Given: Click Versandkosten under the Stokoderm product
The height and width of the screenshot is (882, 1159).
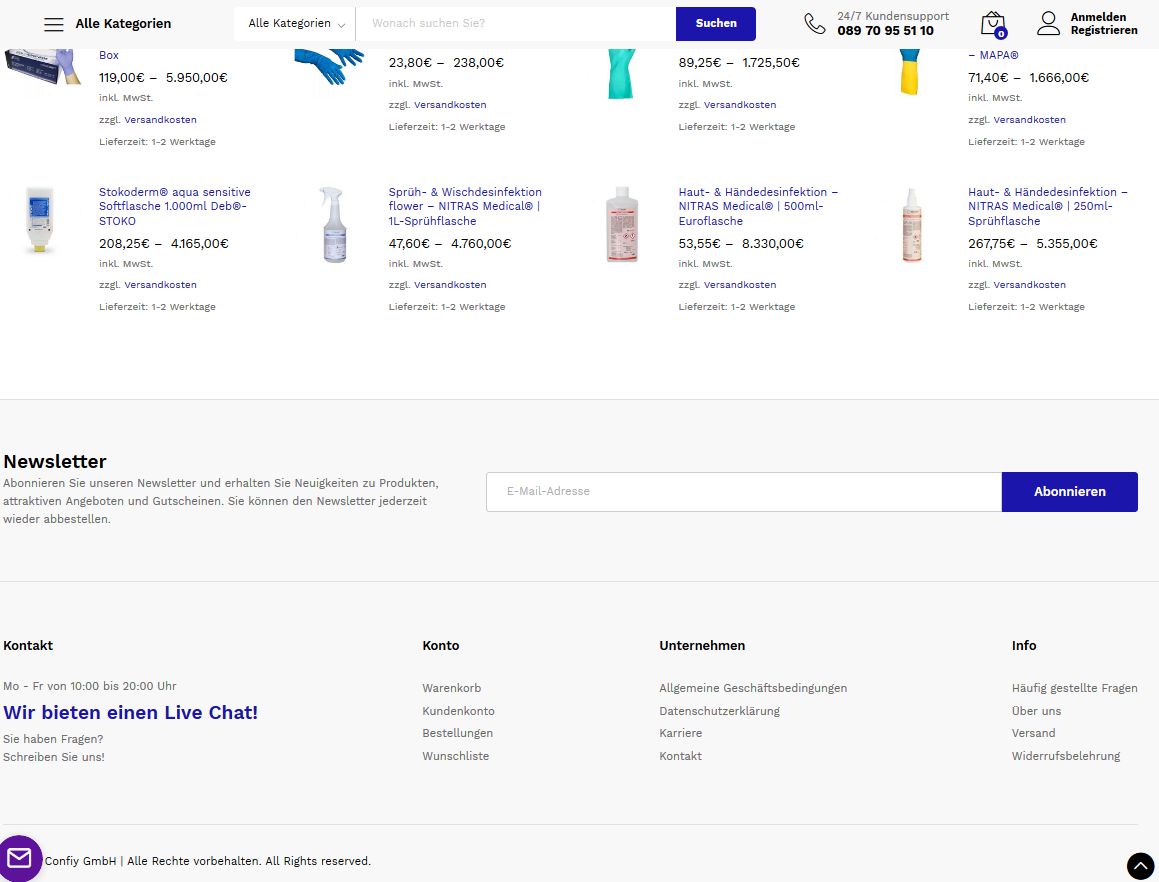Looking at the screenshot, I should click(160, 285).
